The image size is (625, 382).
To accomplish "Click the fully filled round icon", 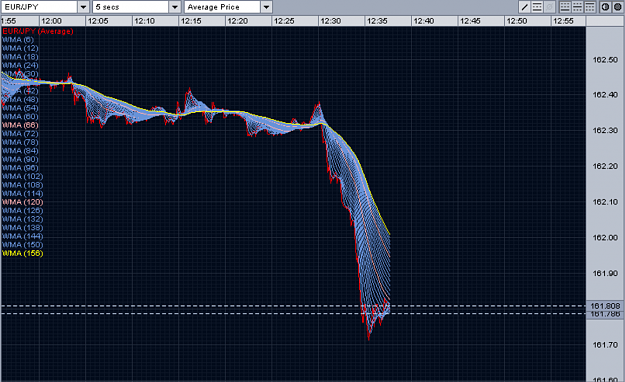I will click(x=617, y=7).
